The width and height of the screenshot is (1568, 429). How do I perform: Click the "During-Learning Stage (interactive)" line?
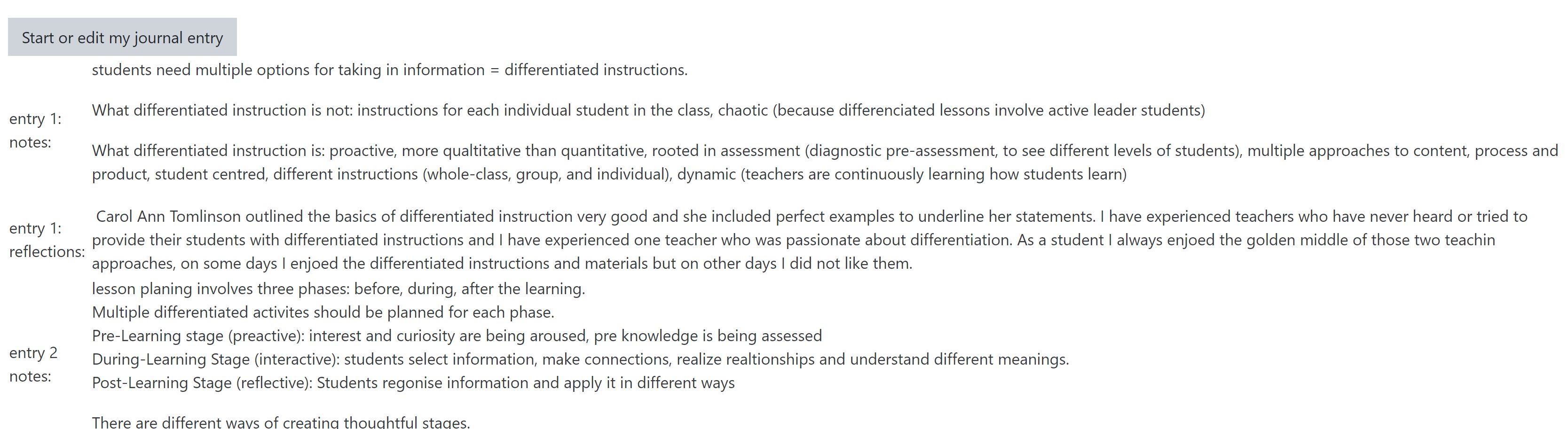point(580,359)
